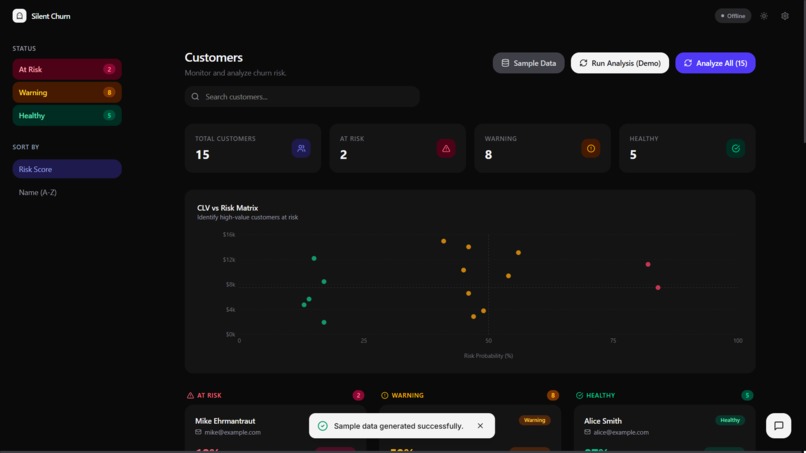Sort customers by Risk Score

67,169
